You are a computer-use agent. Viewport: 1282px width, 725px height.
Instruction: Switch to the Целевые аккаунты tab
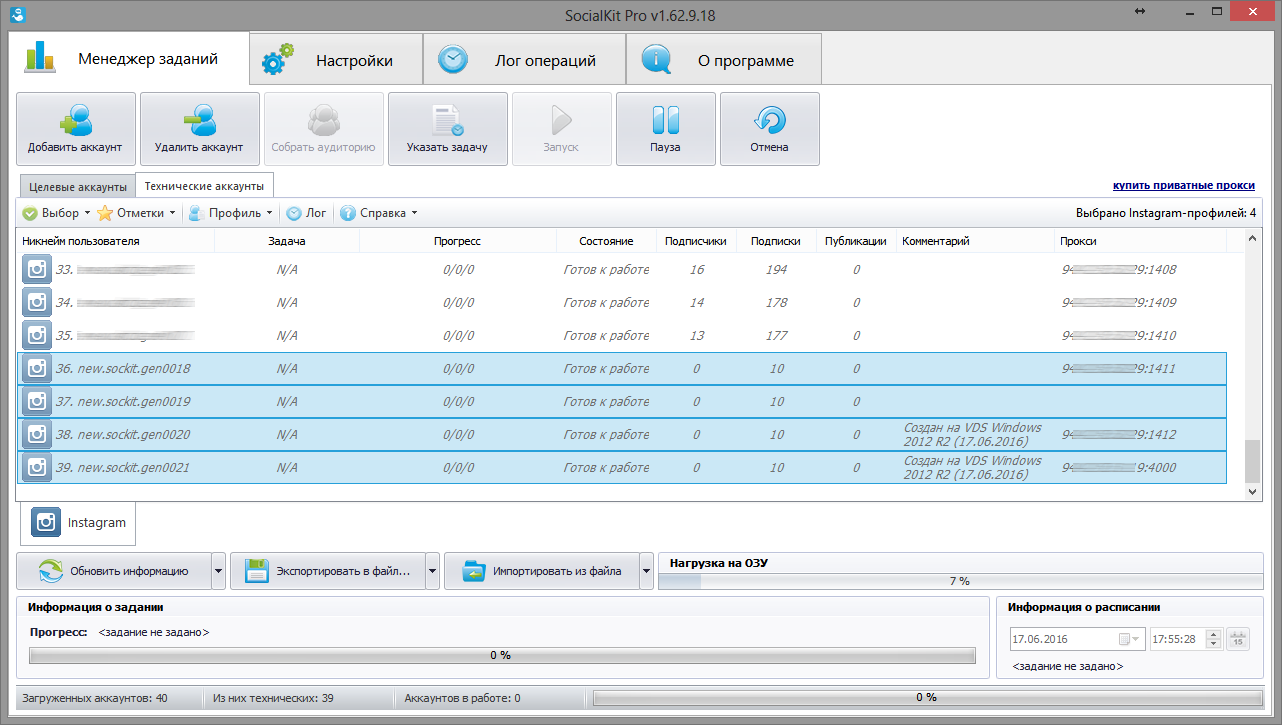click(x=78, y=186)
